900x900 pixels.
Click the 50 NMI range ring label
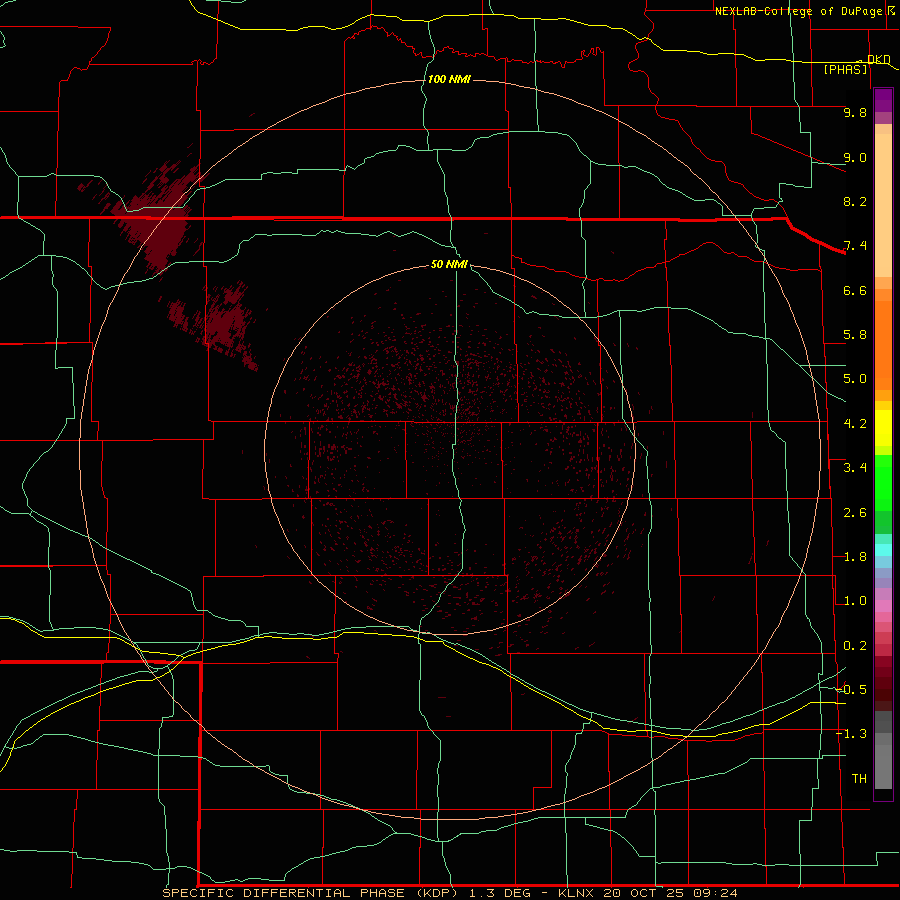(x=449, y=264)
